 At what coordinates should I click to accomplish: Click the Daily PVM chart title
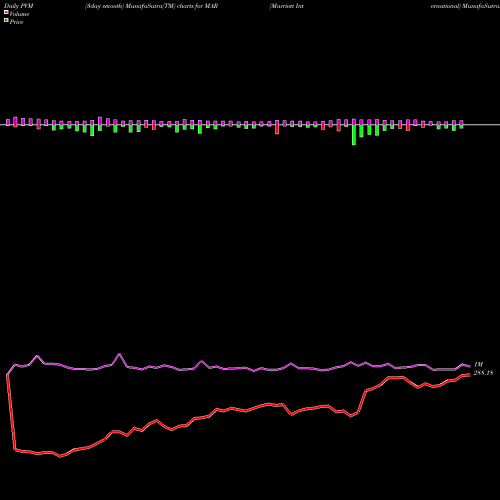(x=19, y=6)
